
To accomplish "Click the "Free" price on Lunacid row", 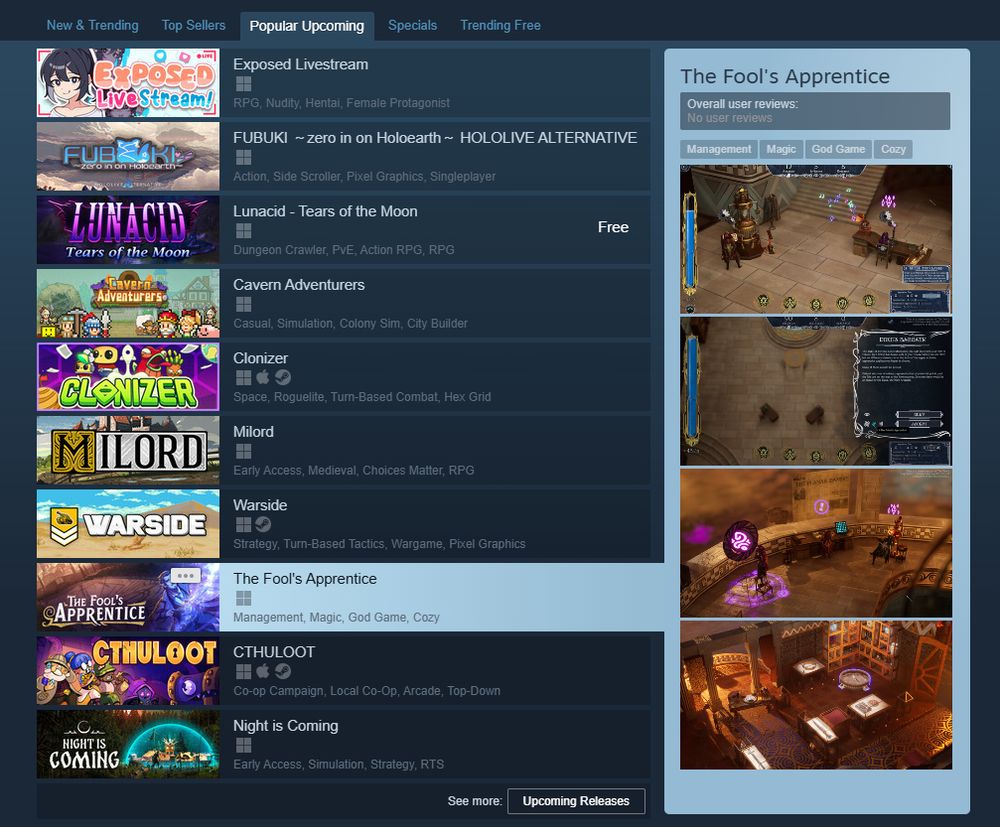I will (613, 227).
